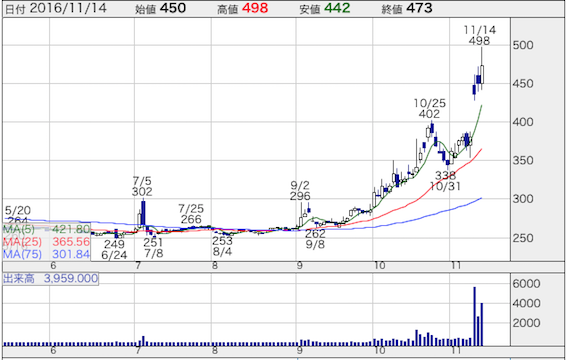Select the 5/20 annotation label
The height and width of the screenshot is (360, 567).
18,210
